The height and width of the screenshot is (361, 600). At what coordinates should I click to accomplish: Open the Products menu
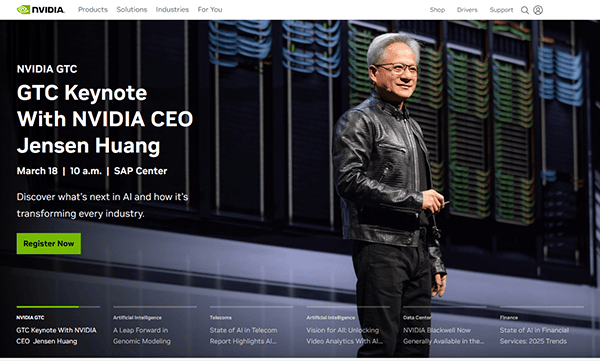pyautogui.click(x=93, y=10)
